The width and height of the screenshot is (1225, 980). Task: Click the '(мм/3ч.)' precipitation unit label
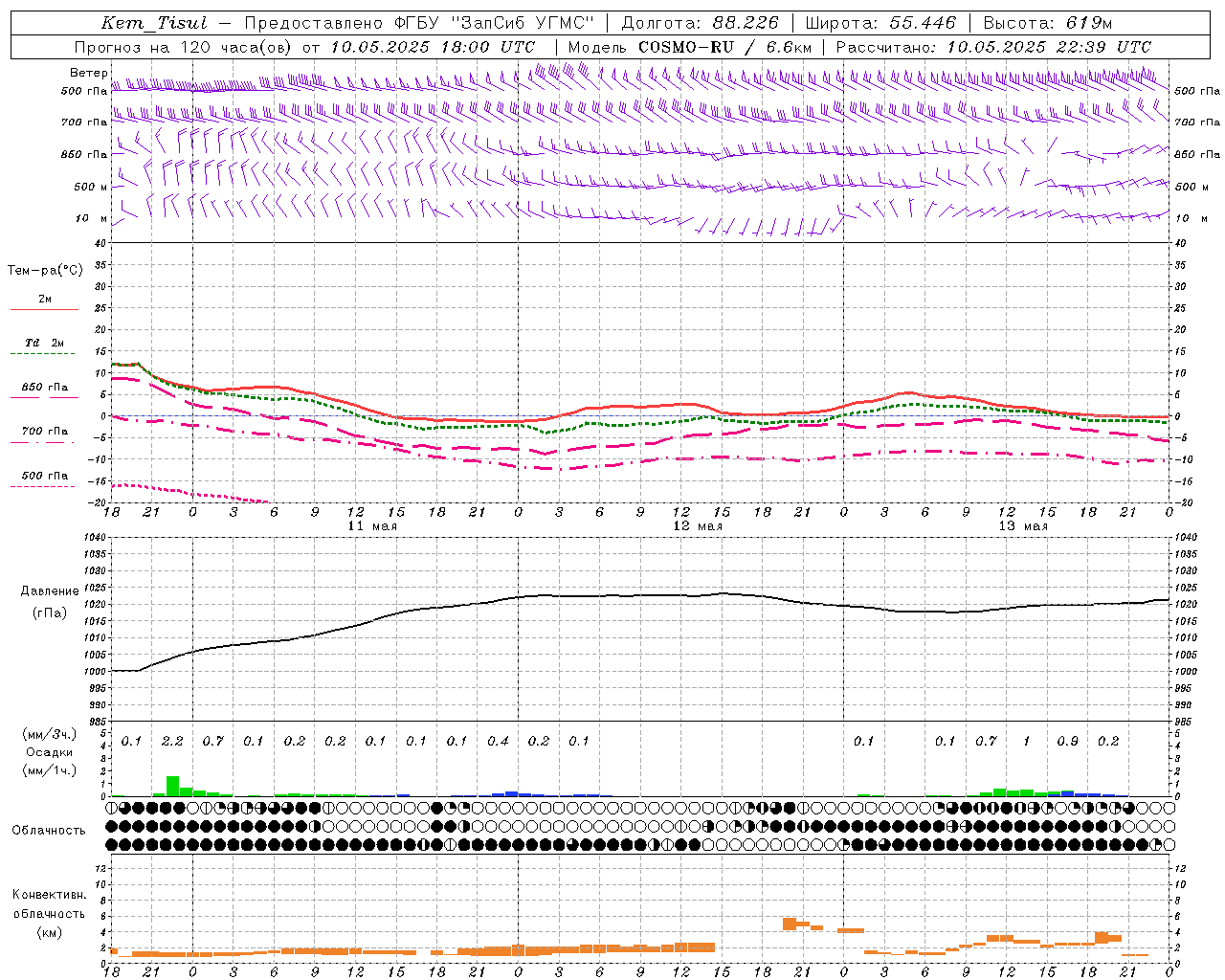pyautogui.click(x=49, y=734)
